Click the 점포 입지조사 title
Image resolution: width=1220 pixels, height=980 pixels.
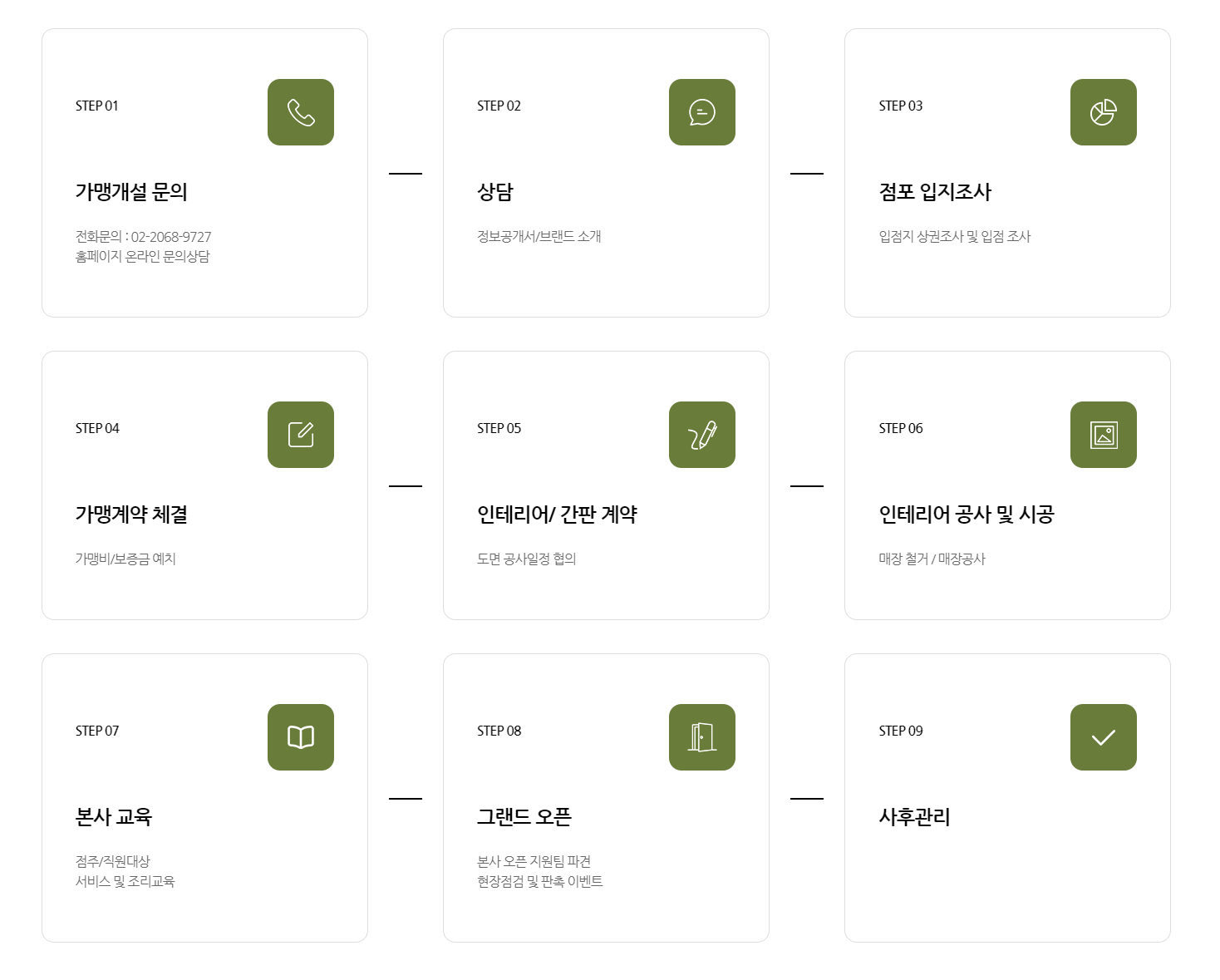point(935,192)
